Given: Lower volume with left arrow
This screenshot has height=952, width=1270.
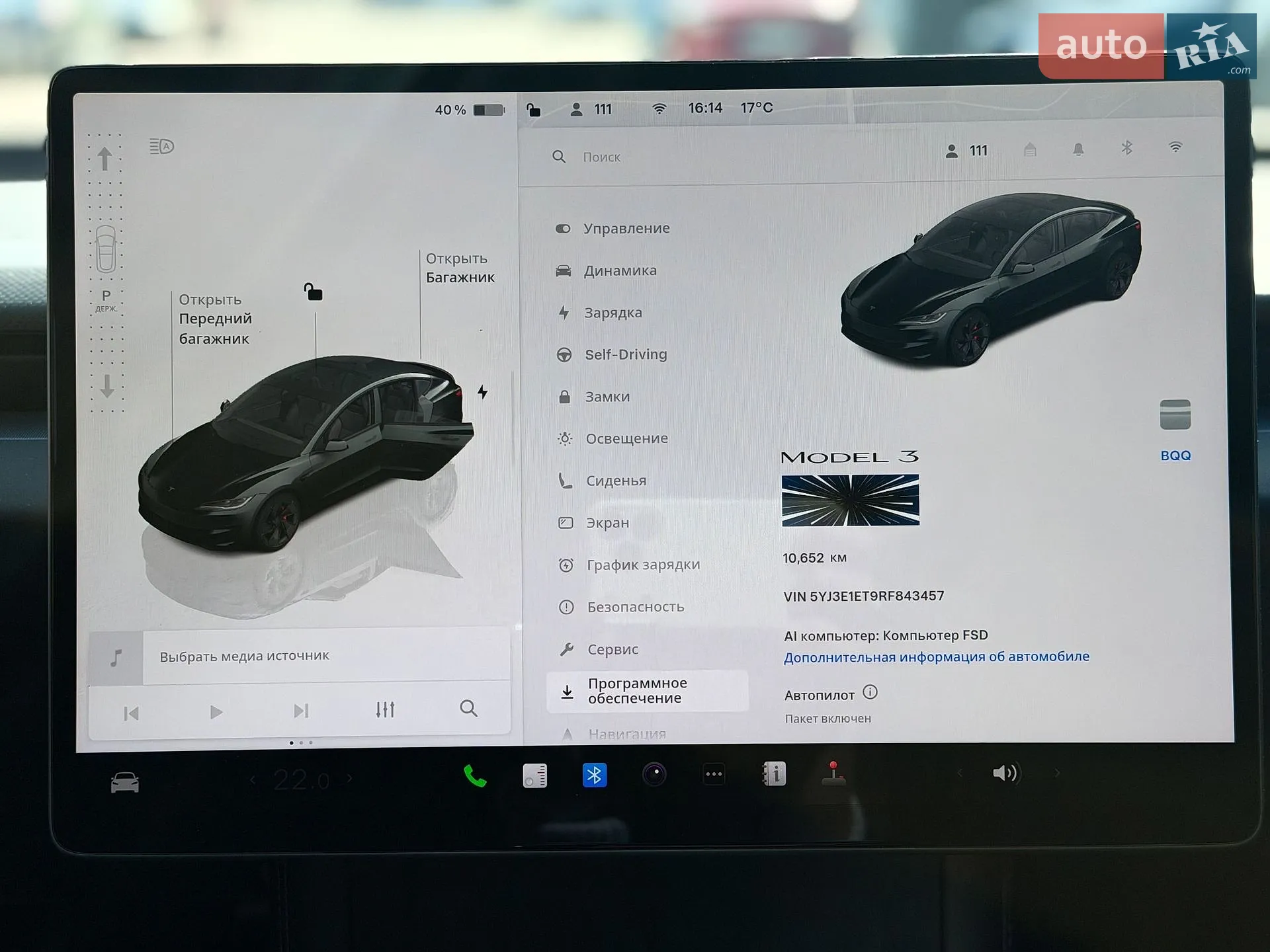Looking at the screenshot, I should point(959,773).
